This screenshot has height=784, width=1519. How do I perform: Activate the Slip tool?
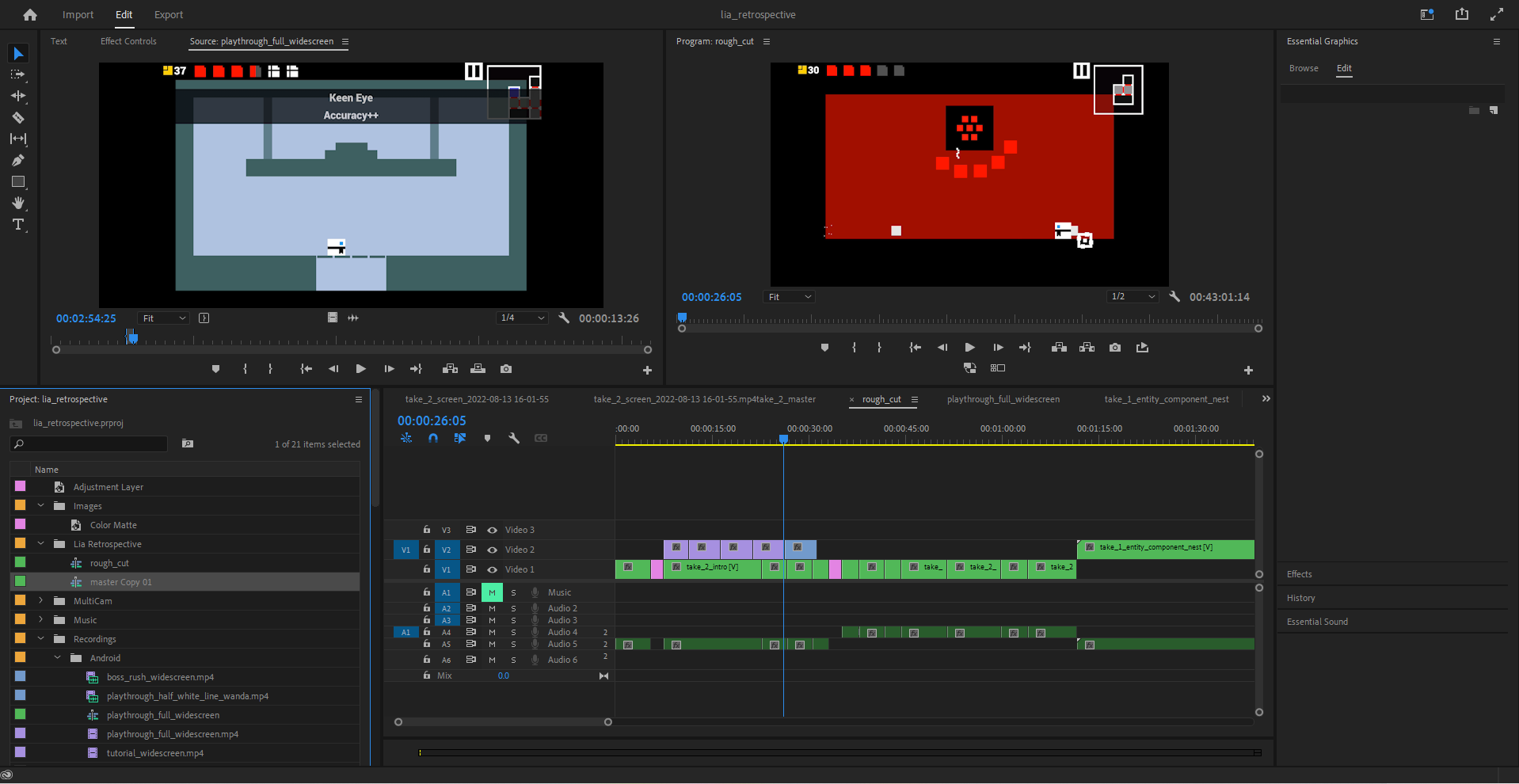point(18,139)
